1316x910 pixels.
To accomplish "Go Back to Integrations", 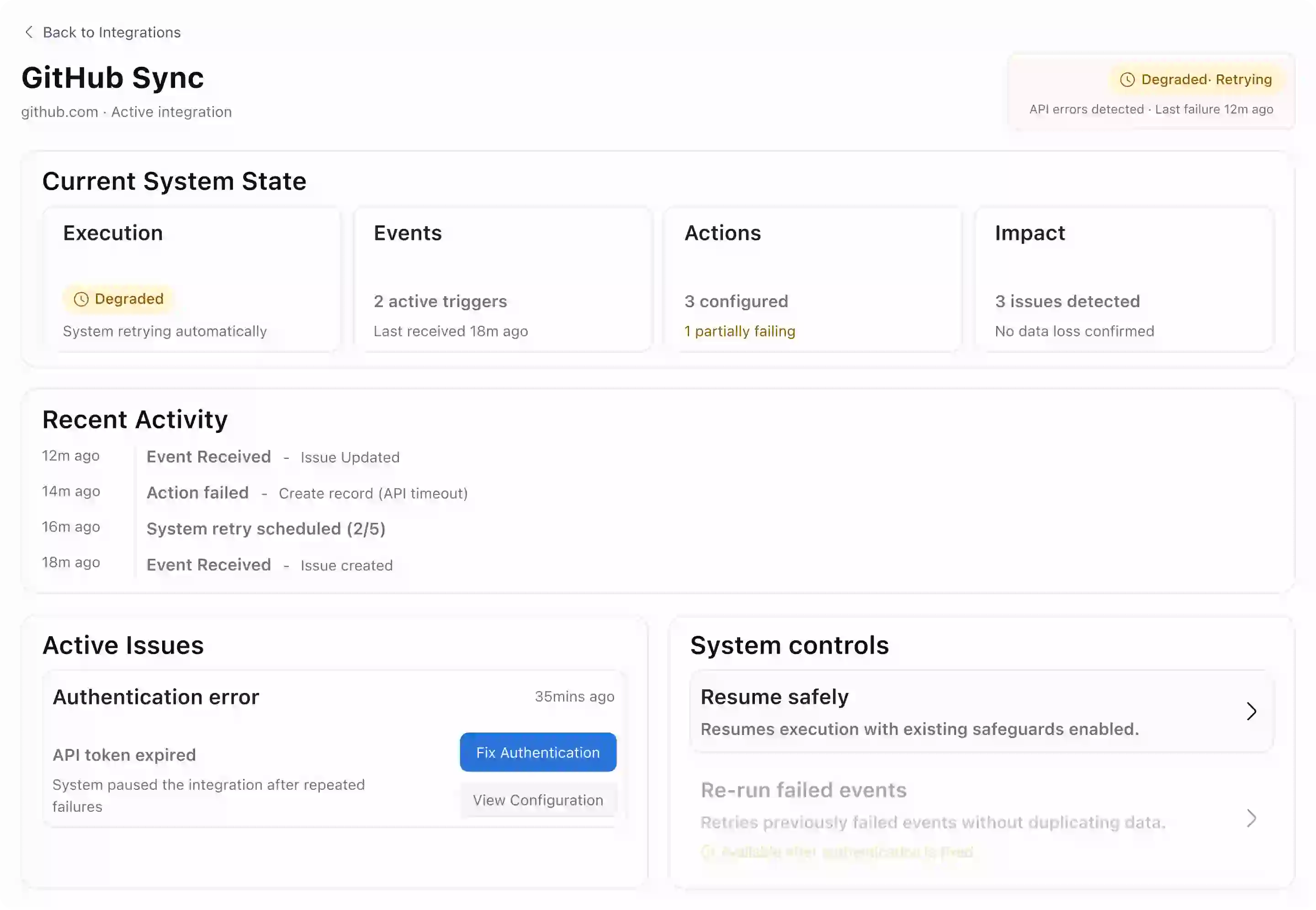I will click(111, 32).
